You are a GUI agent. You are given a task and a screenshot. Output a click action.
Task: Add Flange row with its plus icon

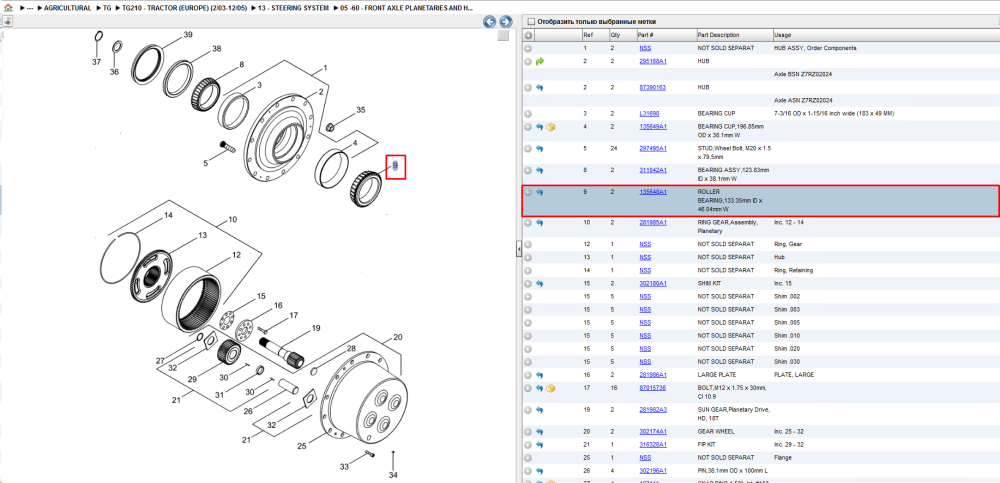[528, 457]
